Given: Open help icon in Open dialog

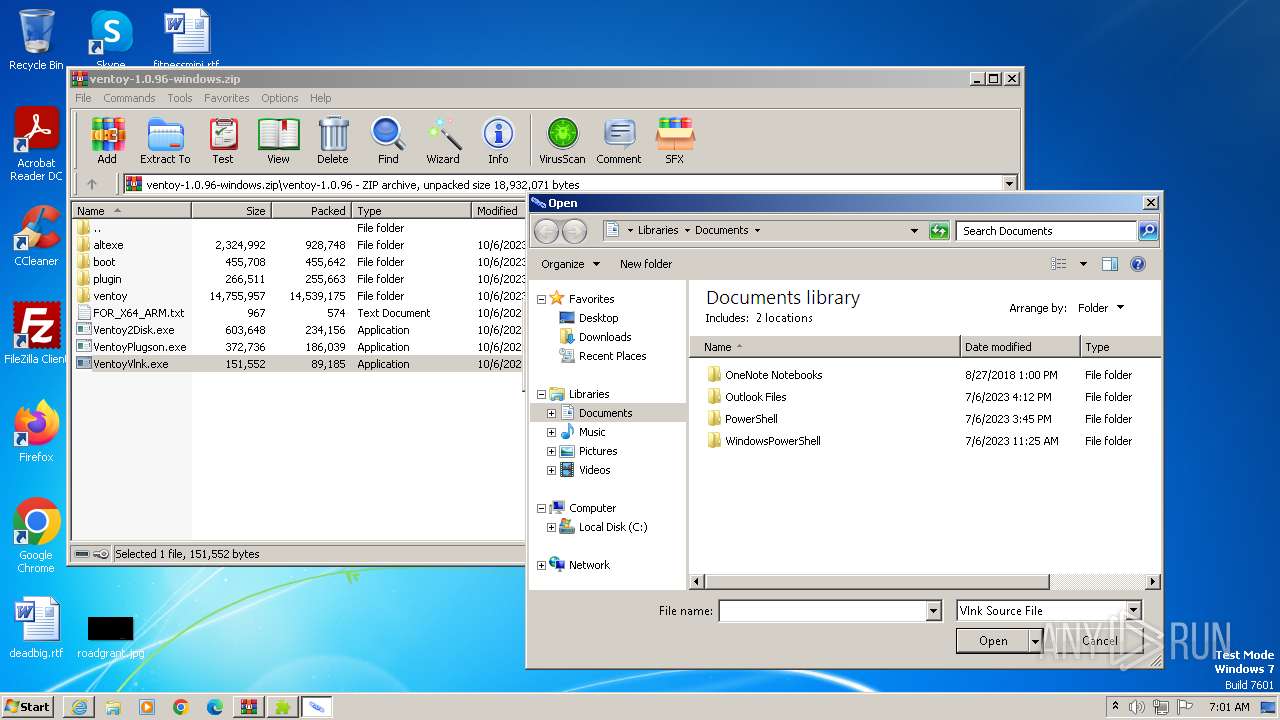Looking at the screenshot, I should click(x=1137, y=264).
